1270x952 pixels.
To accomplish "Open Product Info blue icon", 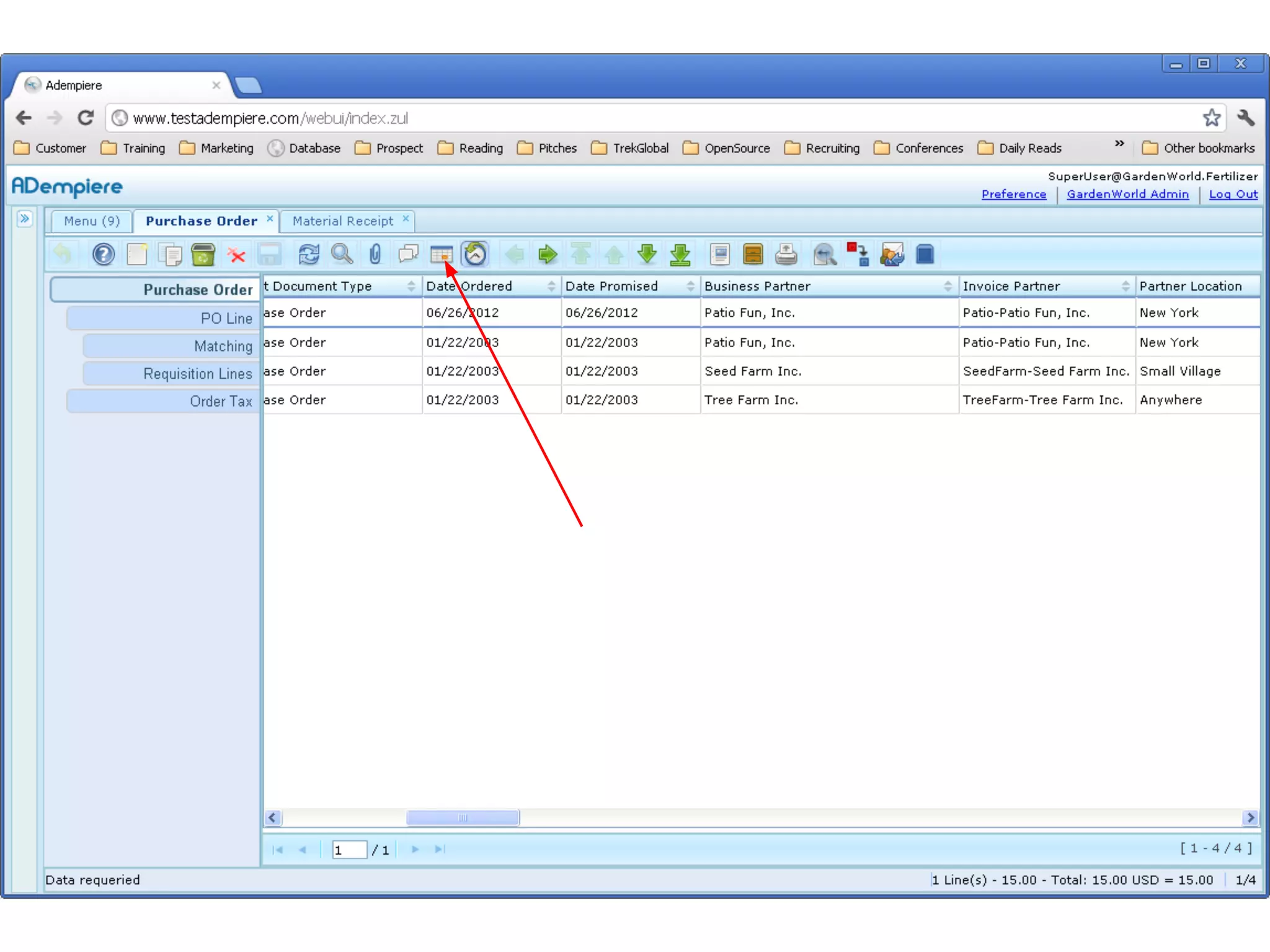I will tap(925, 255).
